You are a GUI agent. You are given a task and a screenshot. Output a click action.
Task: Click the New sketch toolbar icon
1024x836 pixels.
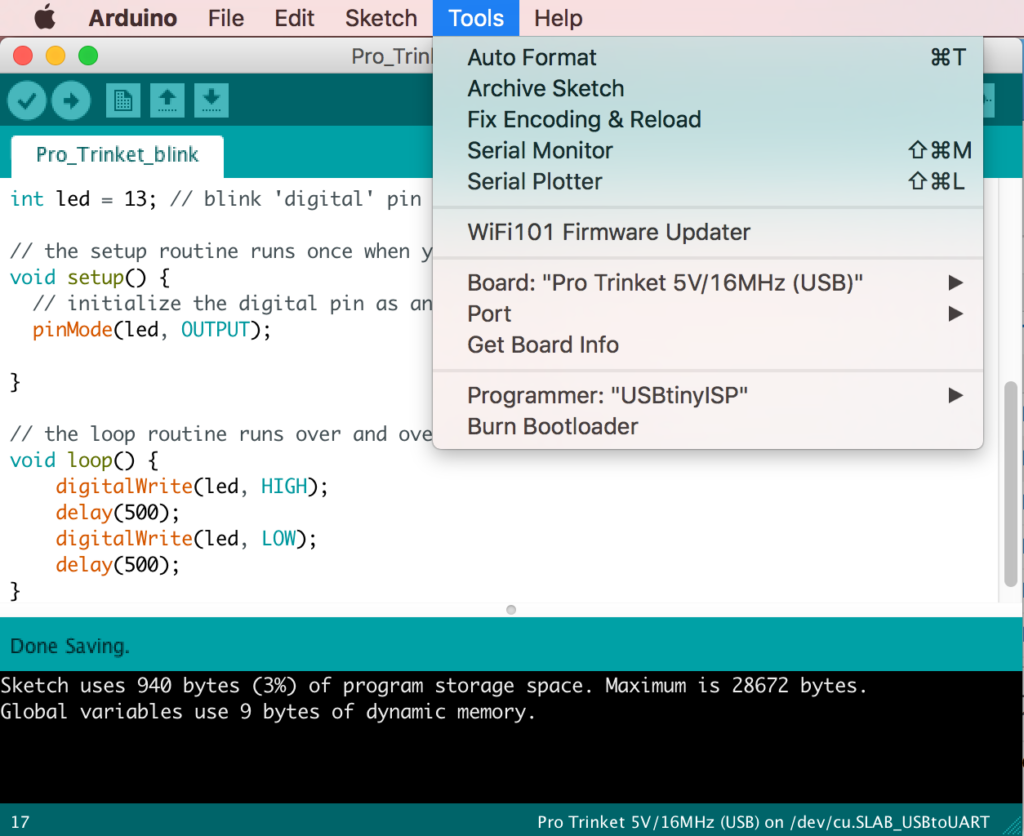coord(123,100)
